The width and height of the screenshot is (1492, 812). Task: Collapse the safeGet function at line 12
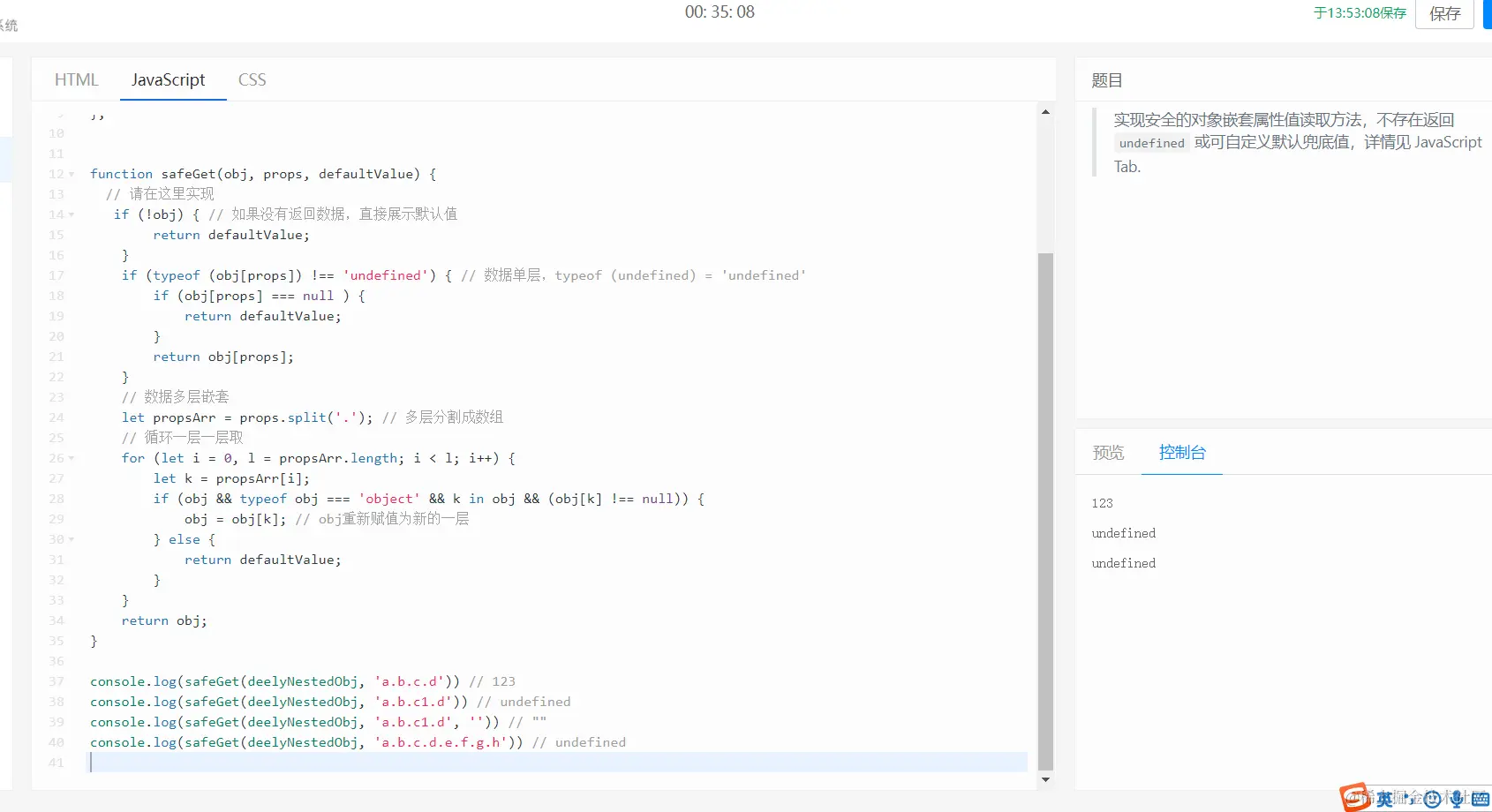(x=72, y=174)
